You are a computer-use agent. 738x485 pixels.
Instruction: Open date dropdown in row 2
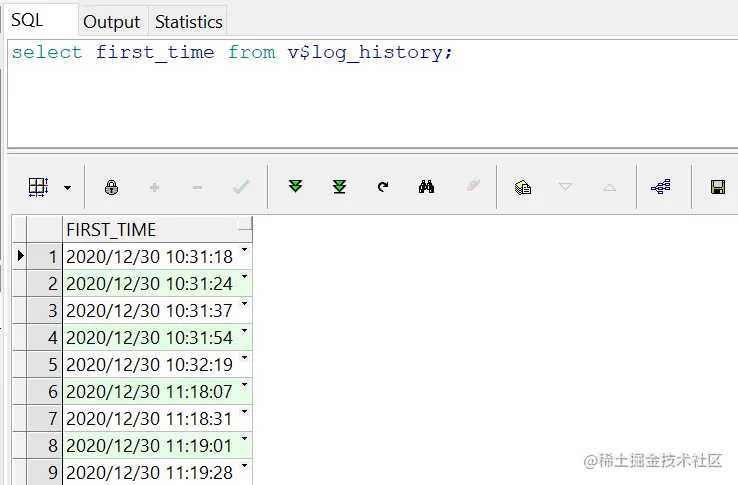(244, 276)
